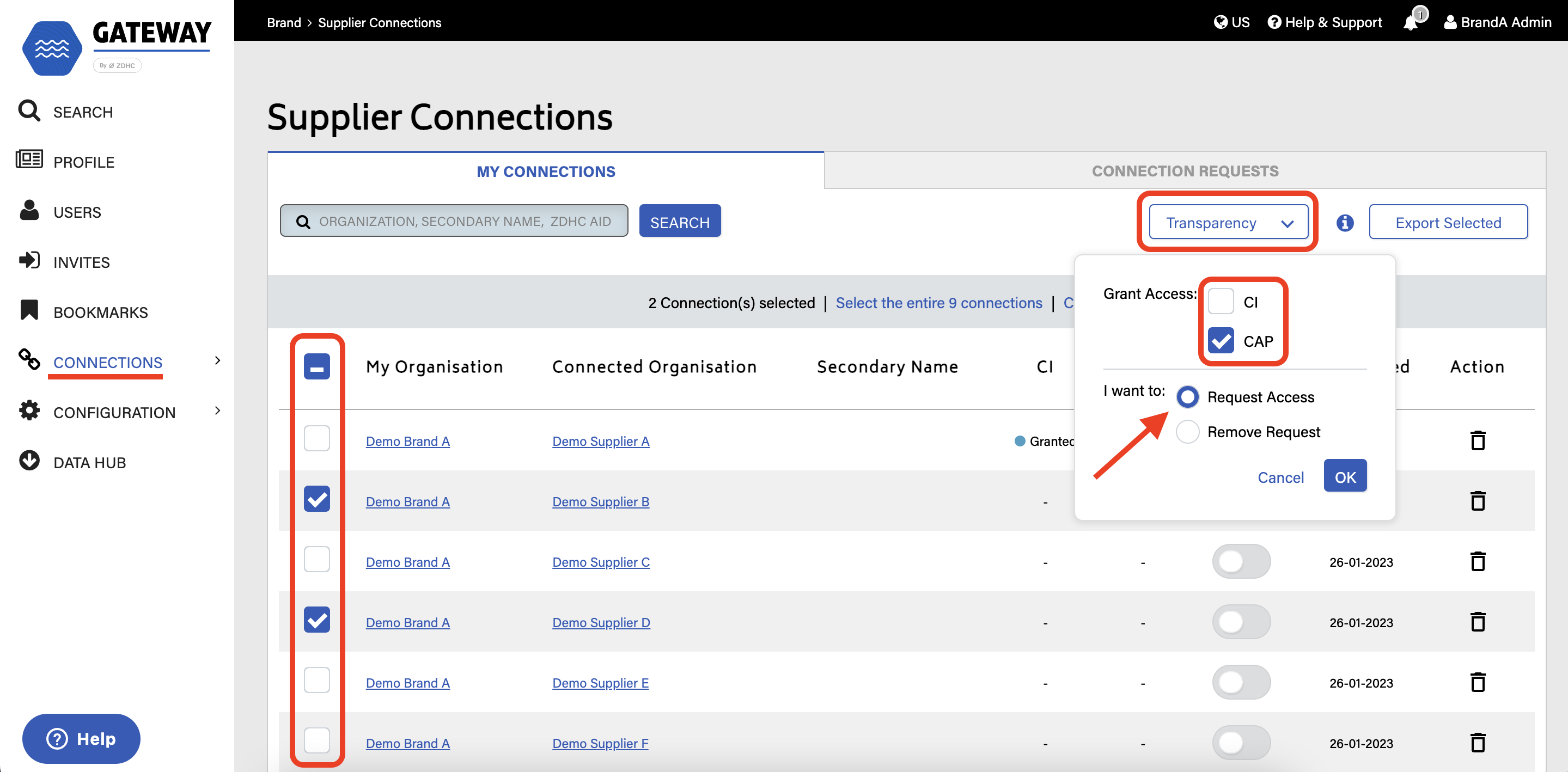Open the Transparency dropdown

1228,223
